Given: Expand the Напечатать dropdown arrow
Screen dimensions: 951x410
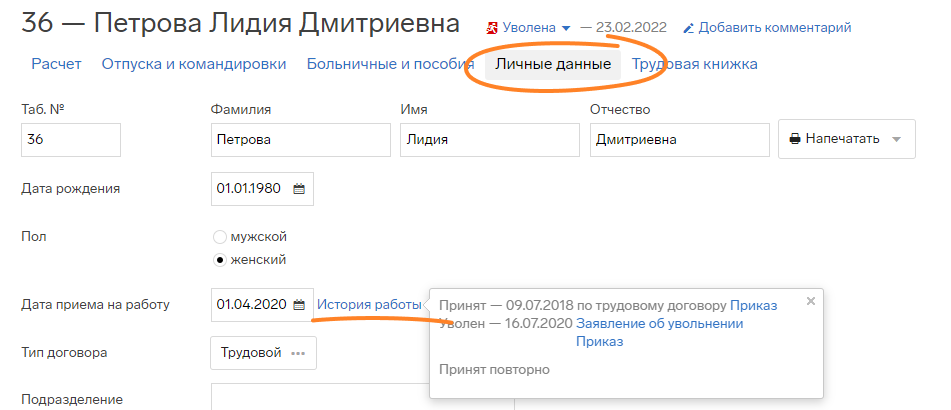Looking at the screenshot, I should tap(896, 139).
